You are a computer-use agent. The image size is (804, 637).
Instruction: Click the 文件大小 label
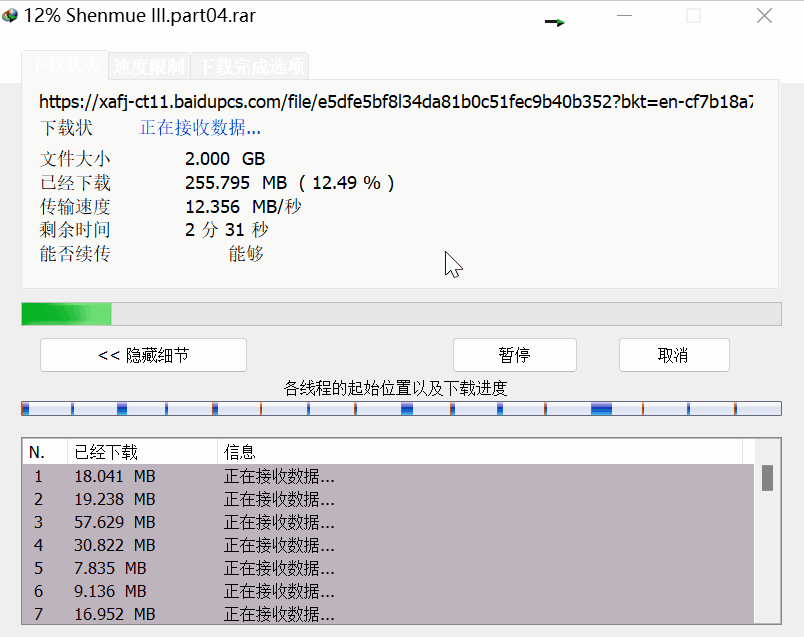75,159
